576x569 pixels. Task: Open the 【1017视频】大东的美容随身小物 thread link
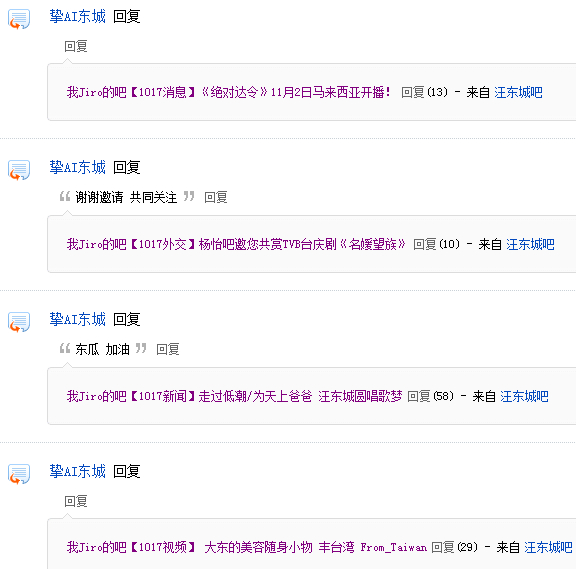tap(246, 547)
